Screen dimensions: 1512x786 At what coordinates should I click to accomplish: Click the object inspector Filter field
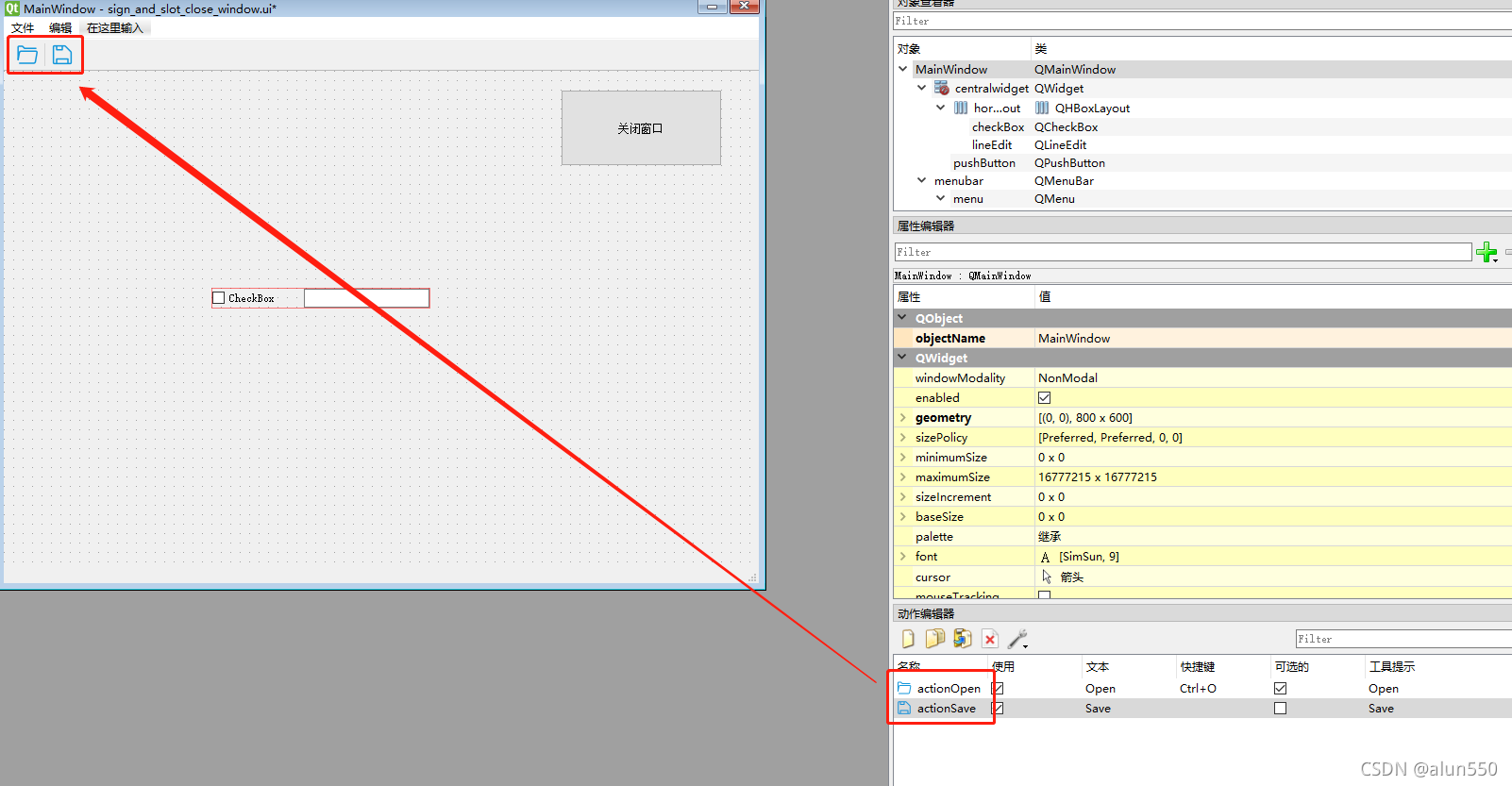tap(1202, 21)
